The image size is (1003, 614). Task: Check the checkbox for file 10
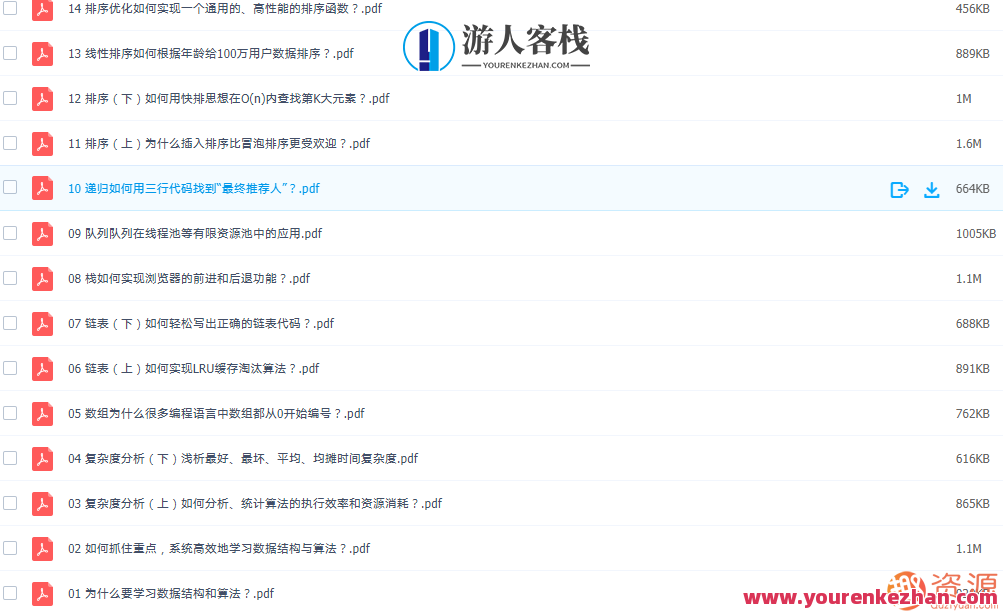[10, 188]
